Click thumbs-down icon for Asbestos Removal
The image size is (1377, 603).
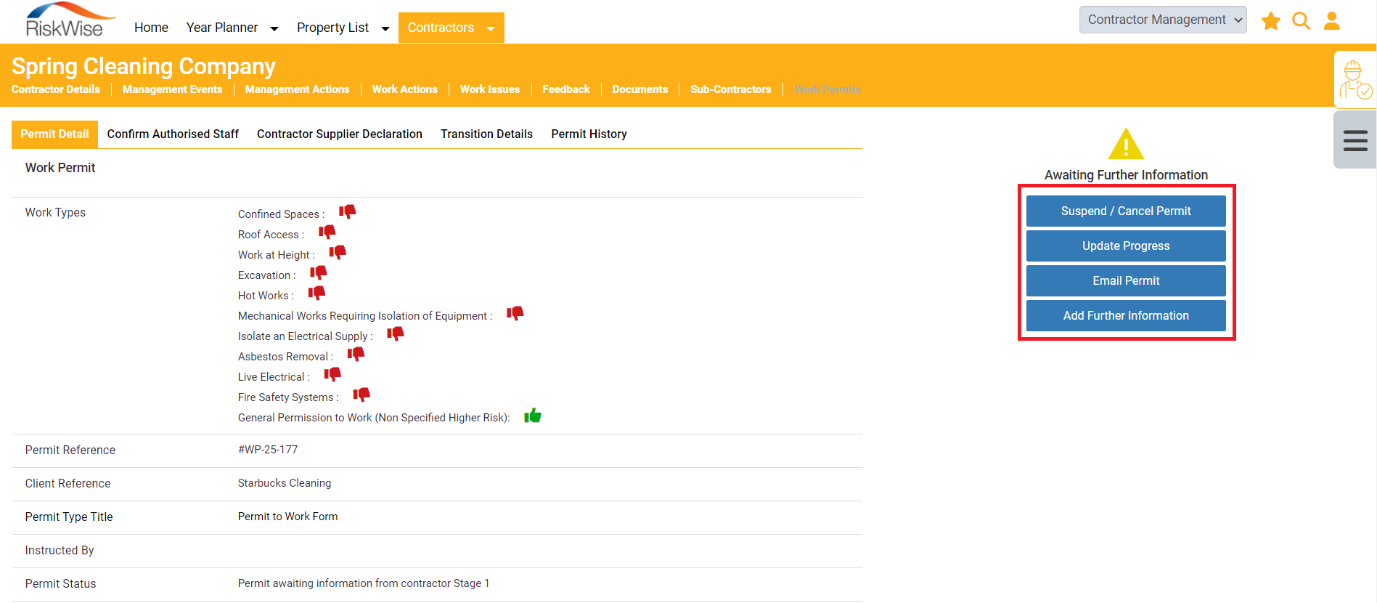[x=355, y=354]
